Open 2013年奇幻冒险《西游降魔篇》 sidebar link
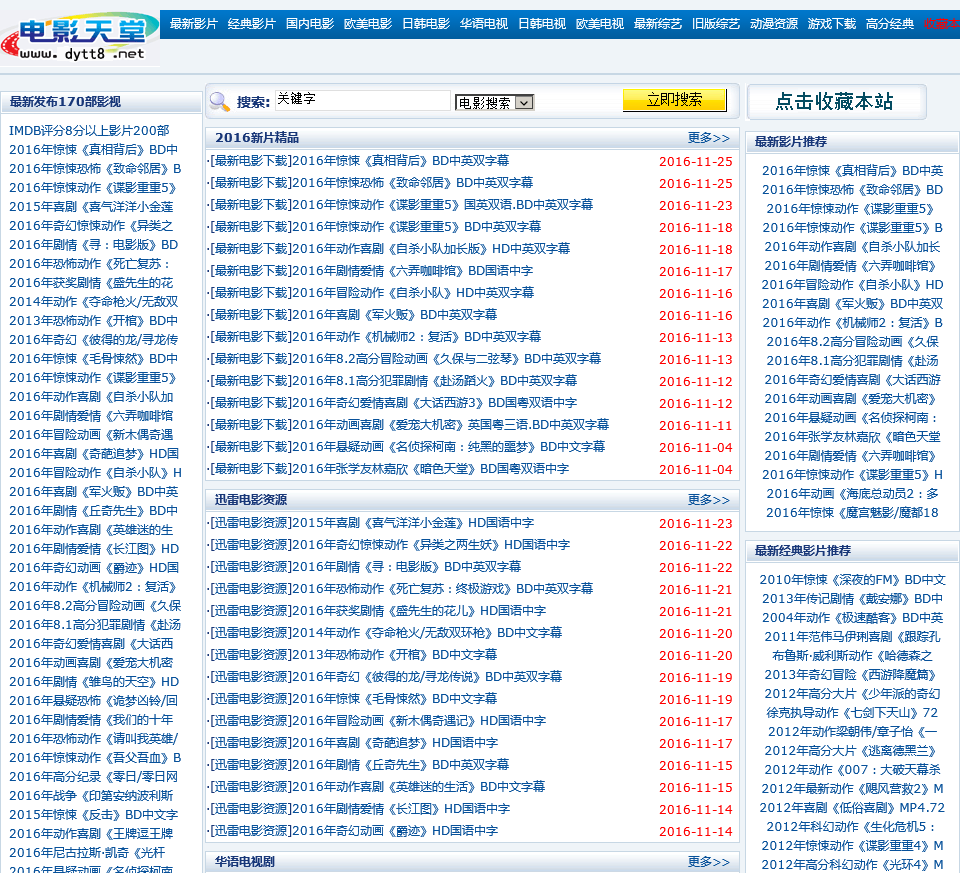This screenshot has height=873, width=960. point(852,675)
